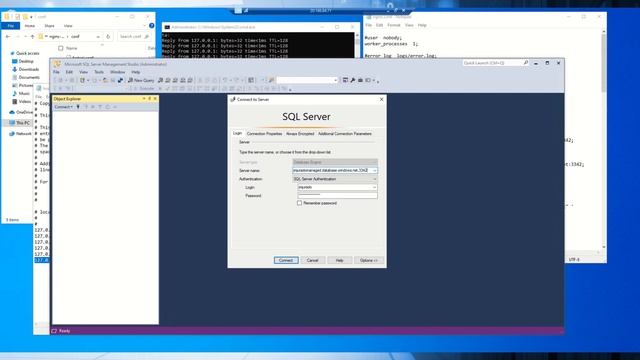Screen dimensions: 640x360
Task: Open the address bar history dropdown in File Explorer
Action: 98,36
